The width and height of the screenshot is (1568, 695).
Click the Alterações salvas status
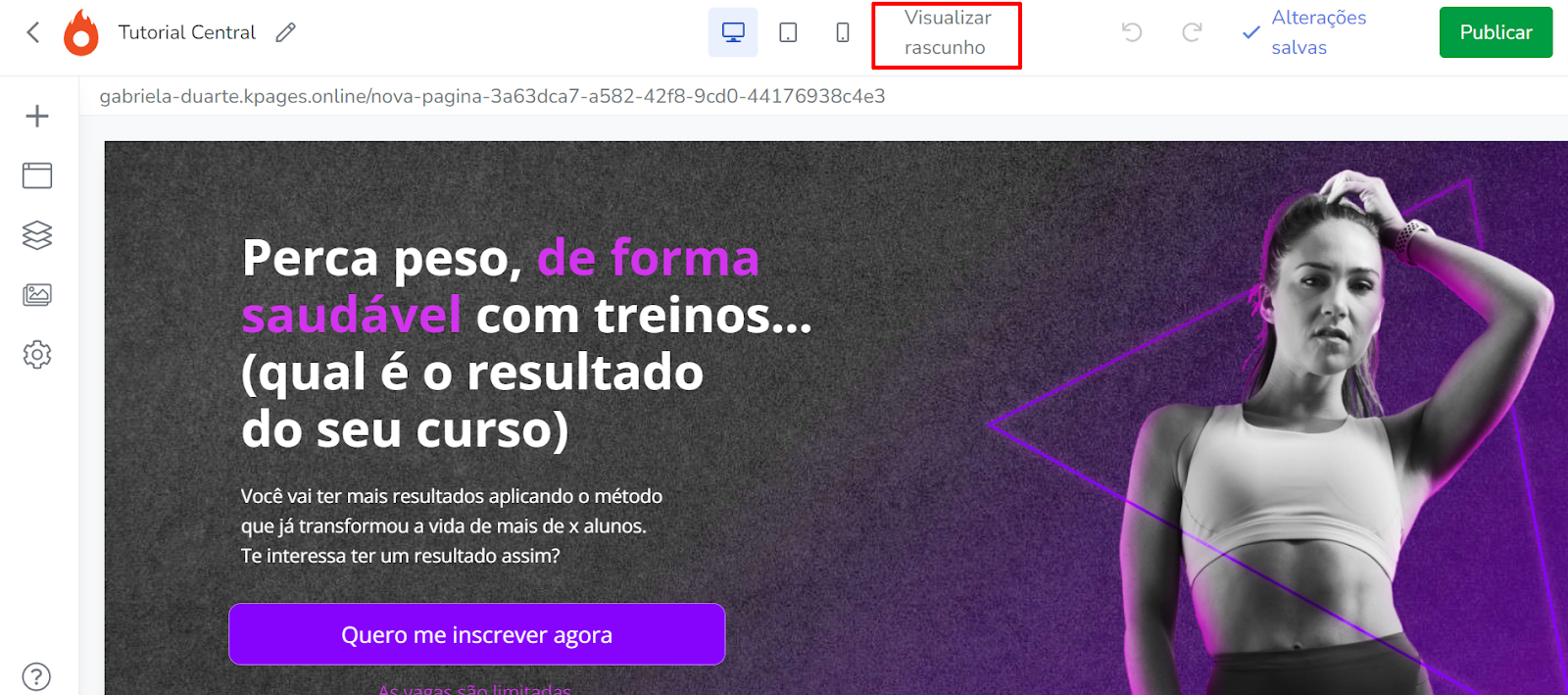click(1303, 32)
